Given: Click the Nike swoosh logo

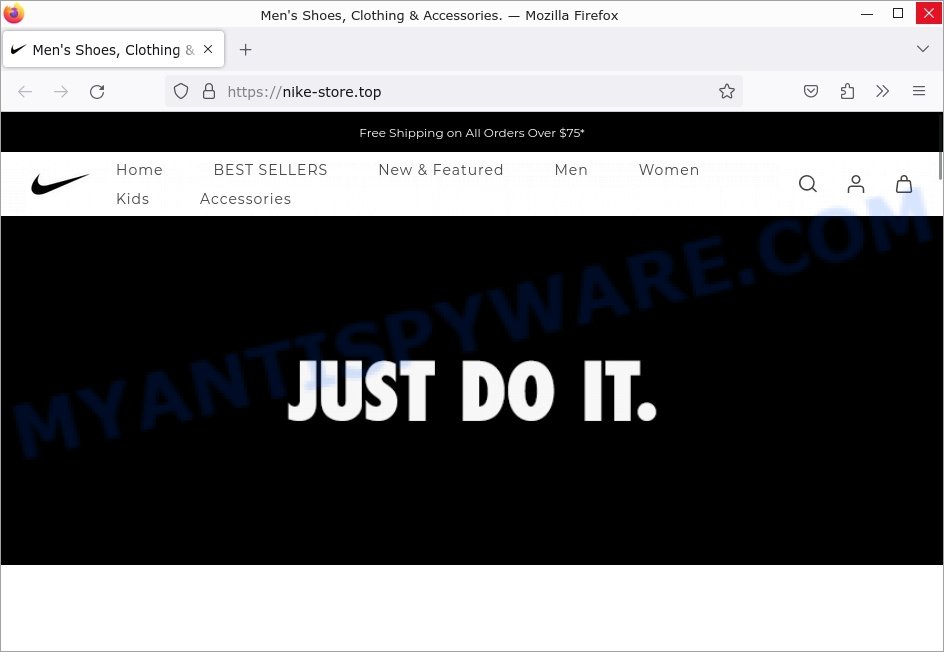Looking at the screenshot, I should 60,183.
